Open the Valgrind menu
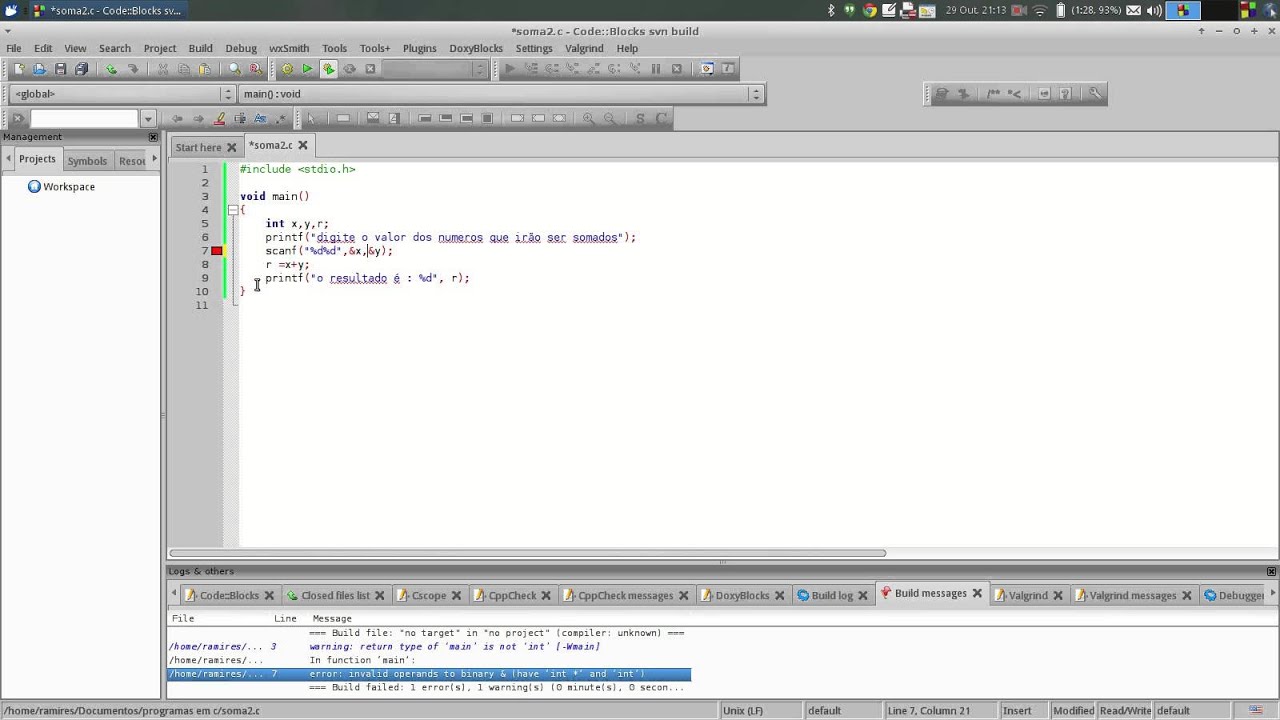Screen dimensions: 1280x720 click(x=584, y=48)
